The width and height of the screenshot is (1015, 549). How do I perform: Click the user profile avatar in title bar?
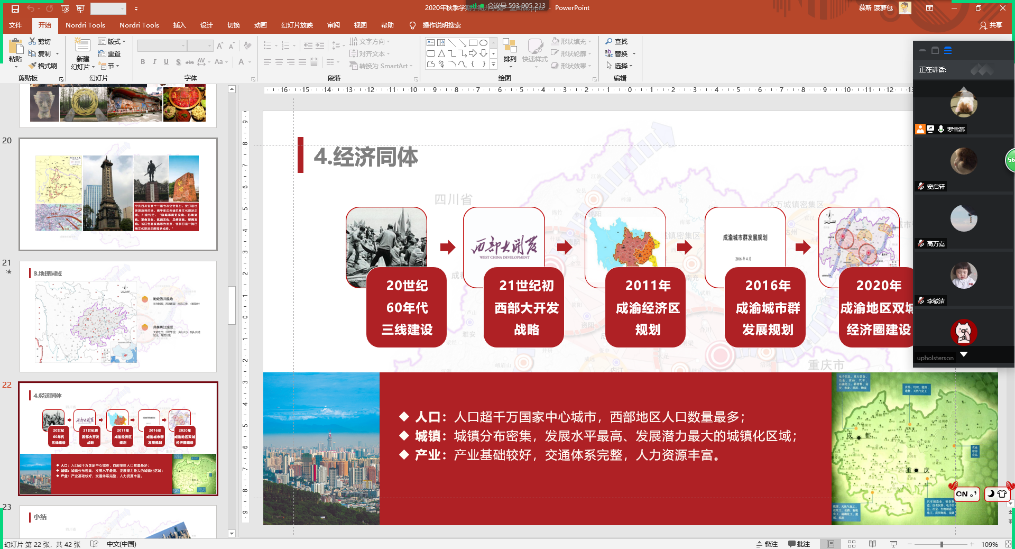click(905, 8)
